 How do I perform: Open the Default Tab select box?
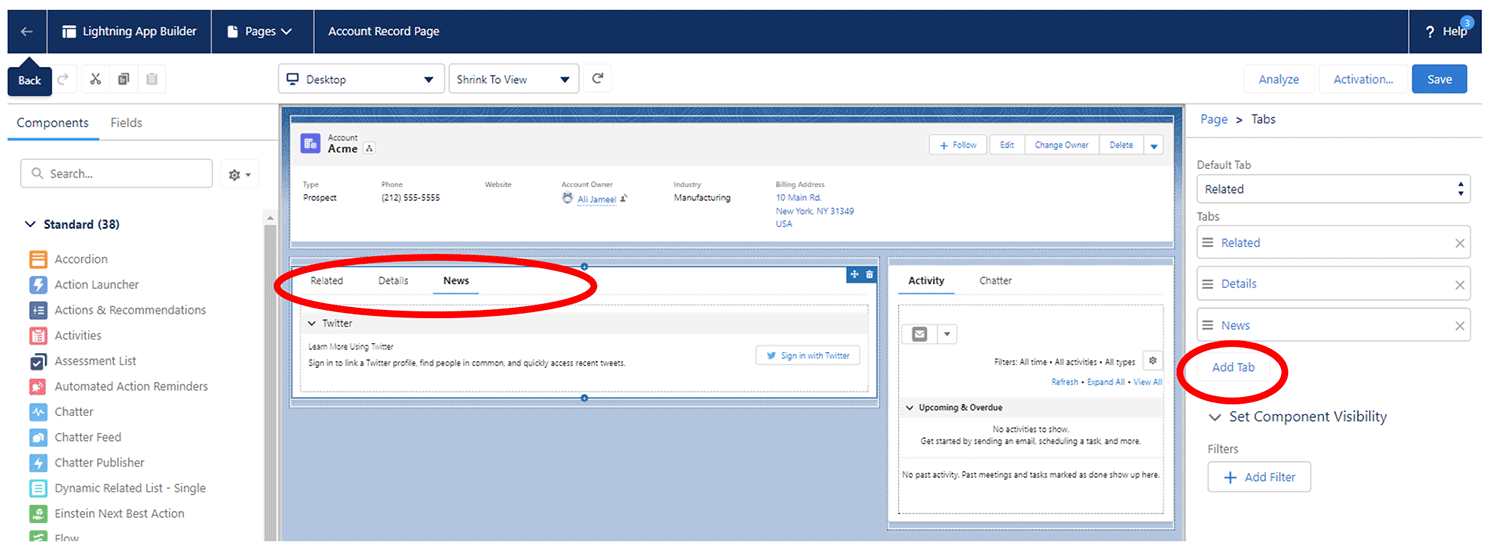click(x=1333, y=189)
